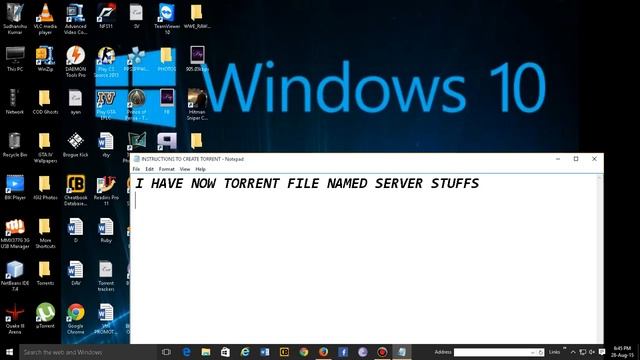Click the Address bar refresh button
Screen dimensions: 640x360
point(541,352)
